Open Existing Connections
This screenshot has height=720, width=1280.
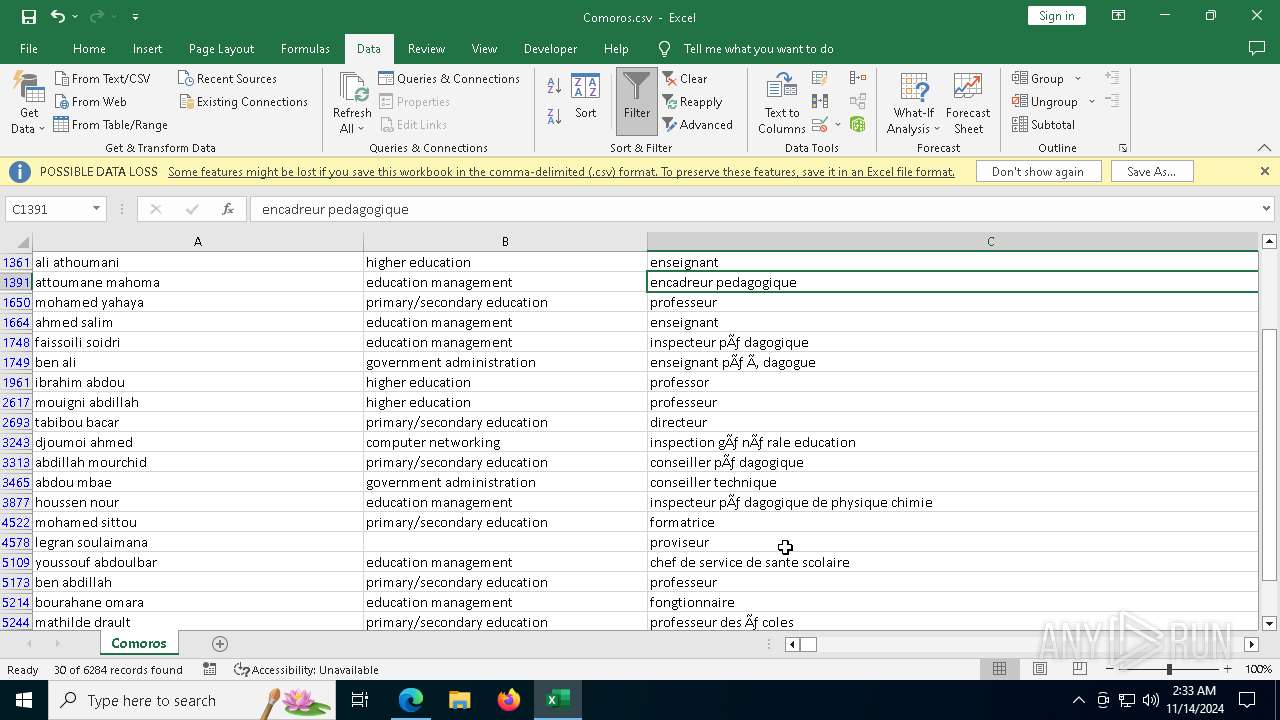point(243,101)
